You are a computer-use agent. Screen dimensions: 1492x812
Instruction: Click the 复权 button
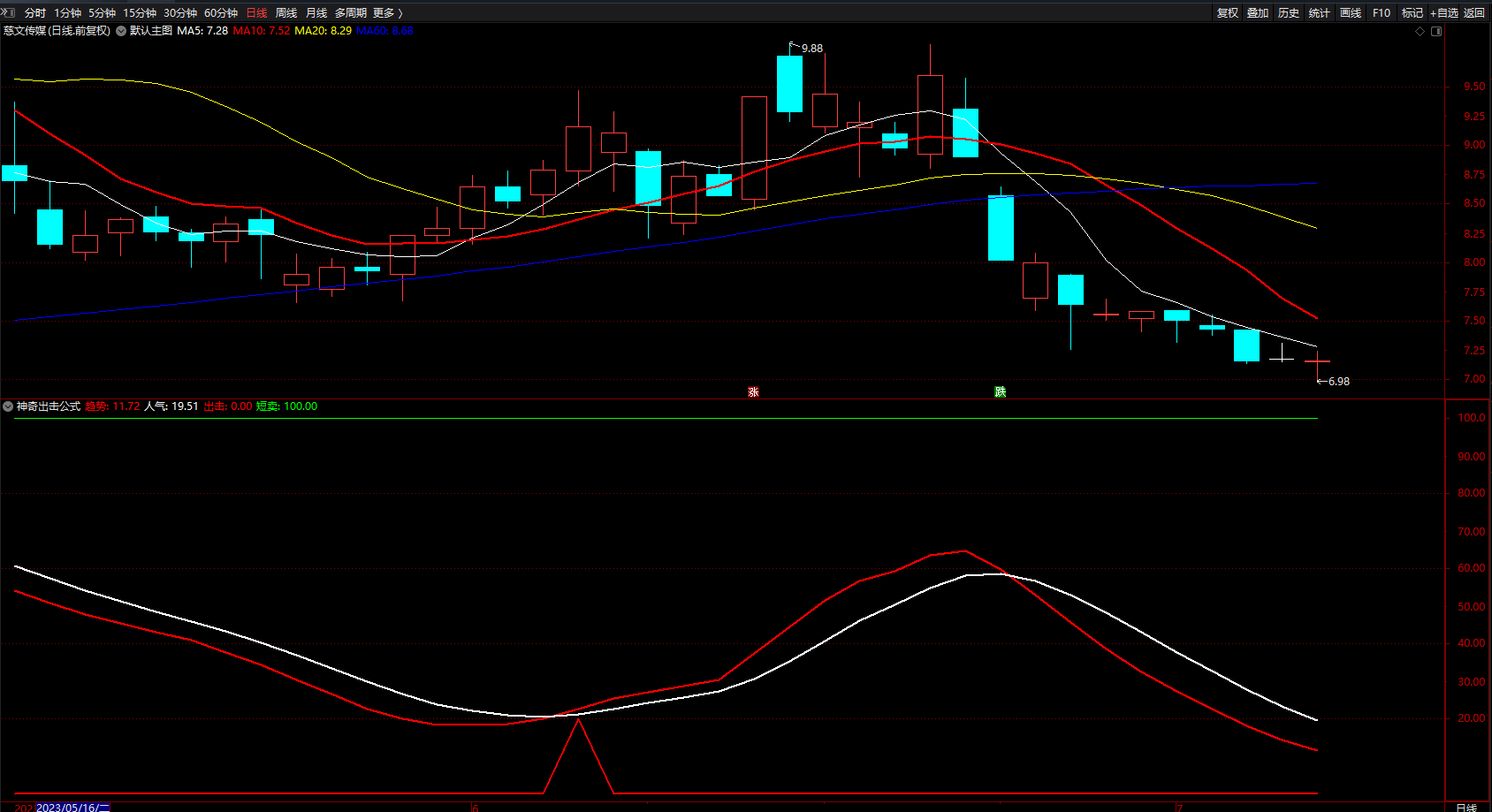coord(1228,13)
